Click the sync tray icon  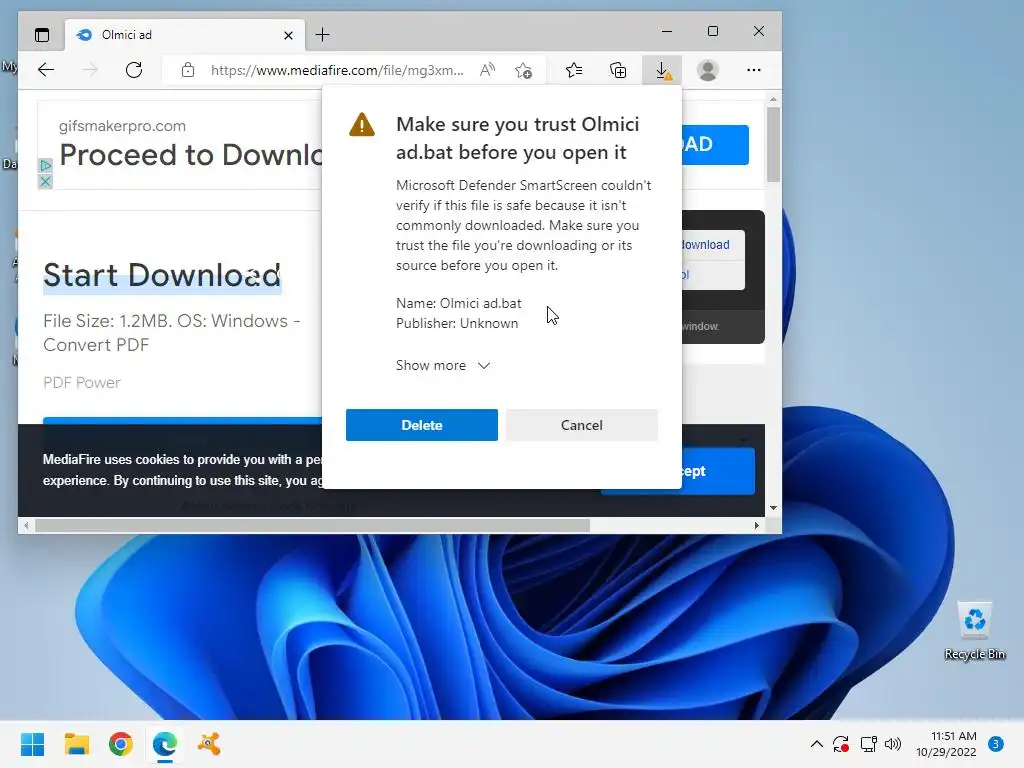(x=841, y=744)
